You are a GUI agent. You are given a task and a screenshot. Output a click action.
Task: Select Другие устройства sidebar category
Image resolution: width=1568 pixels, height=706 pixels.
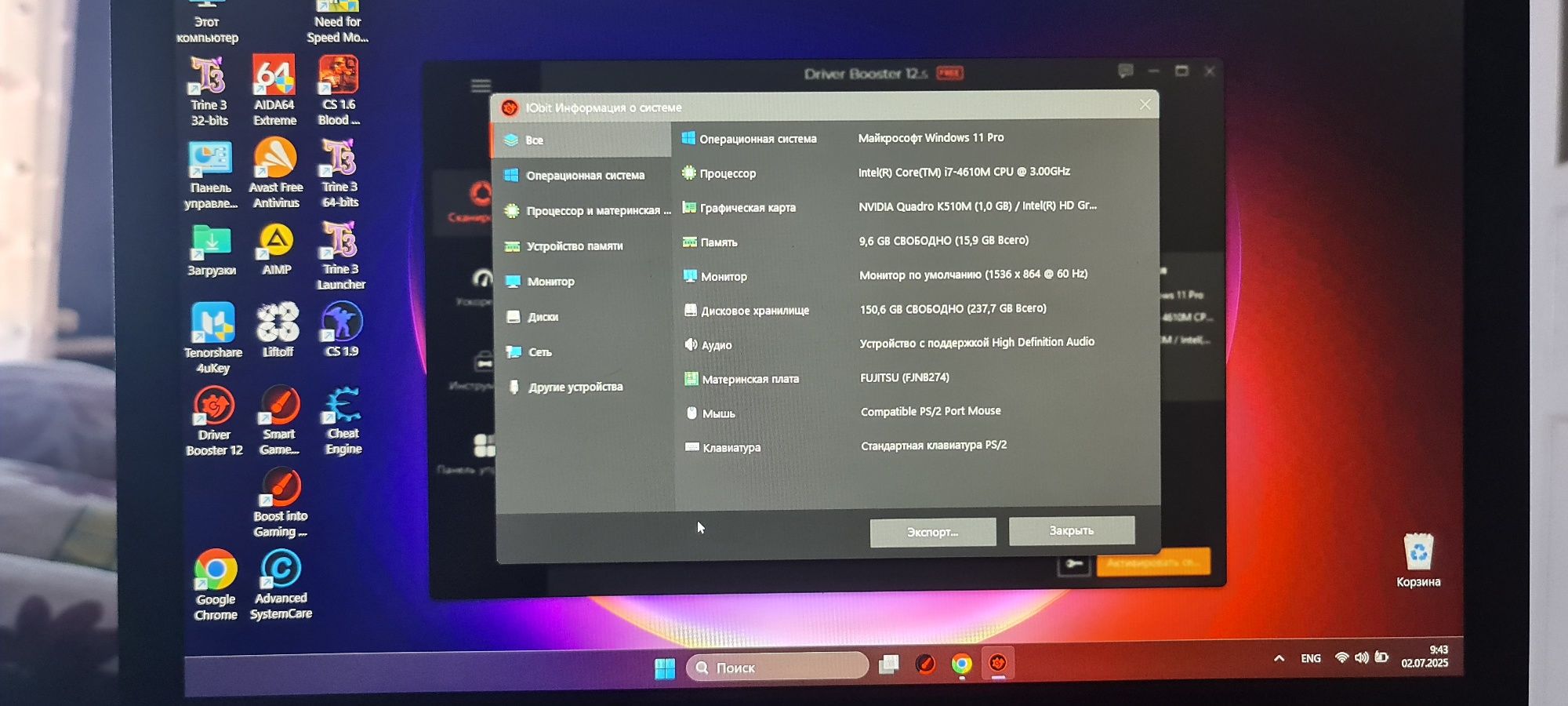[584, 387]
